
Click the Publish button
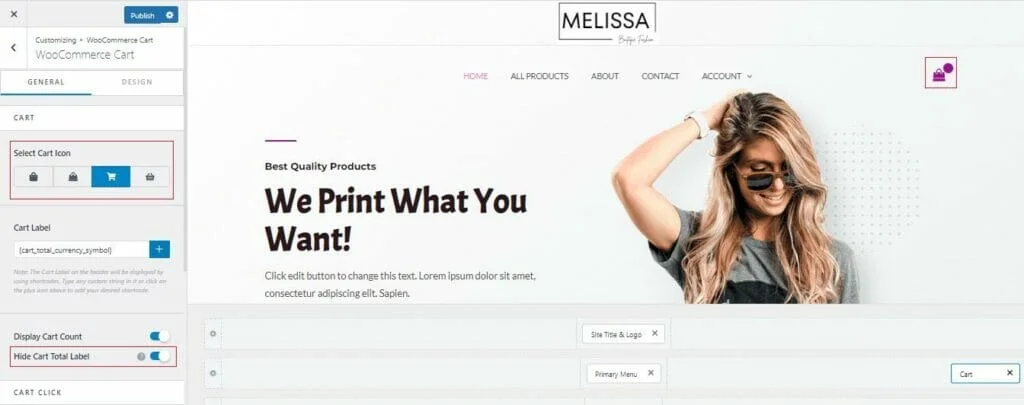[x=142, y=15]
